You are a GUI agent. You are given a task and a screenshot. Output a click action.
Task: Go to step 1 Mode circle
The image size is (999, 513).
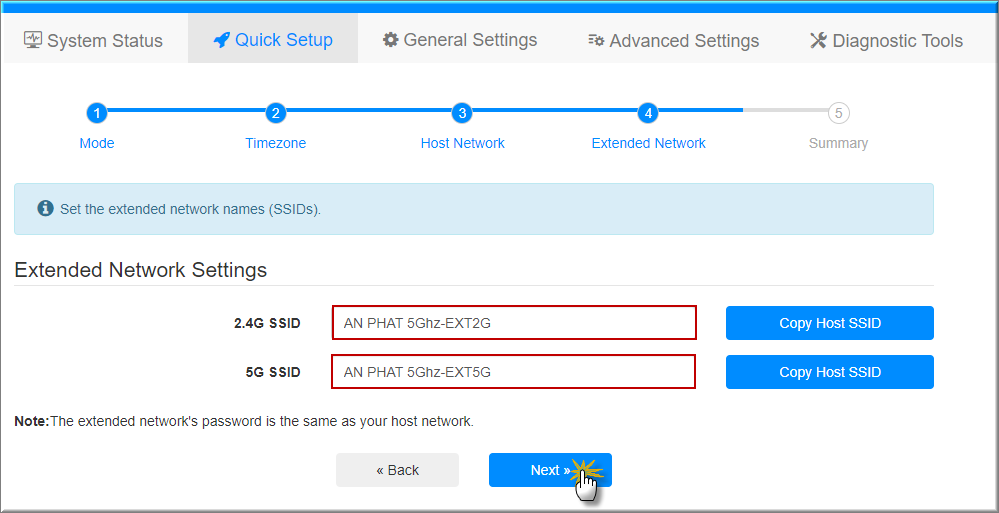[96, 113]
